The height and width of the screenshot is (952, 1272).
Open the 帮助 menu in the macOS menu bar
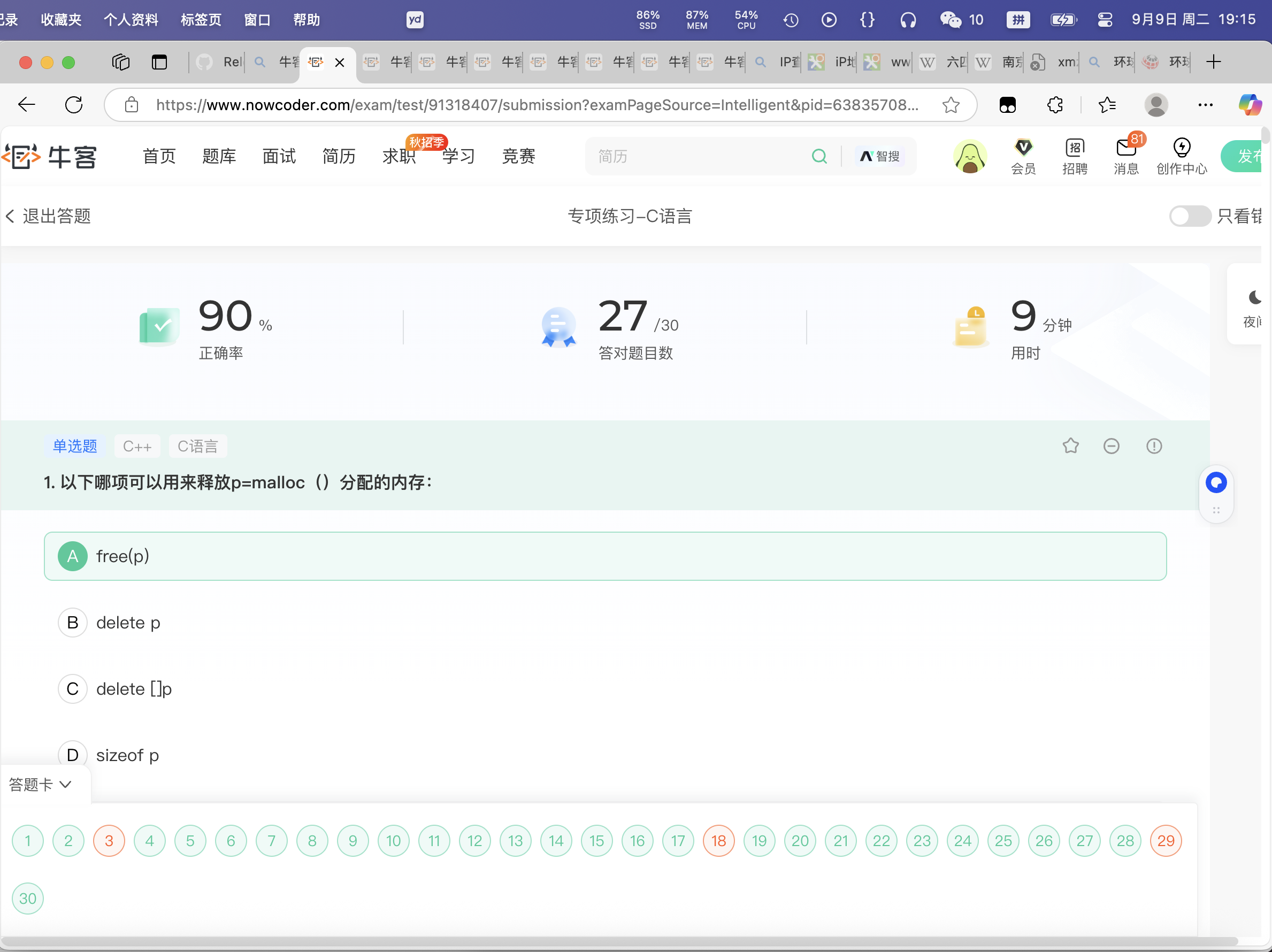coord(306,20)
